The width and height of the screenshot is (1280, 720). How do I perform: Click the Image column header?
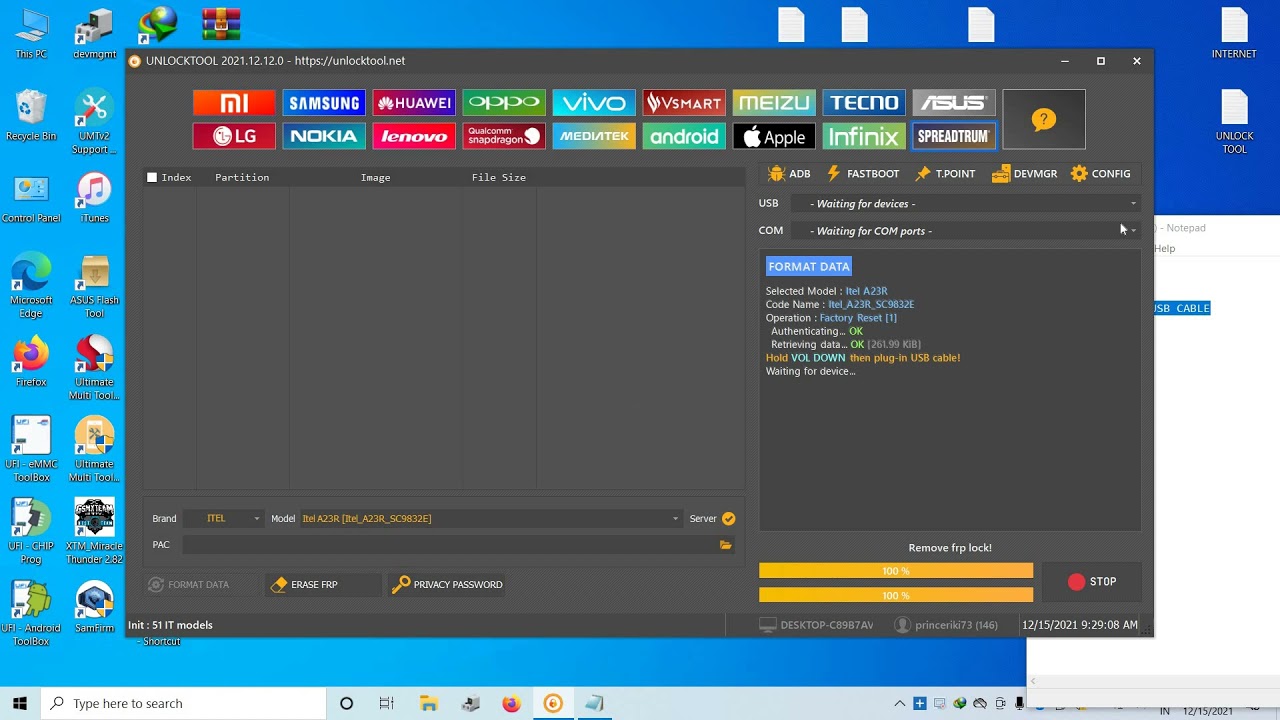click(x=375, y=177)
